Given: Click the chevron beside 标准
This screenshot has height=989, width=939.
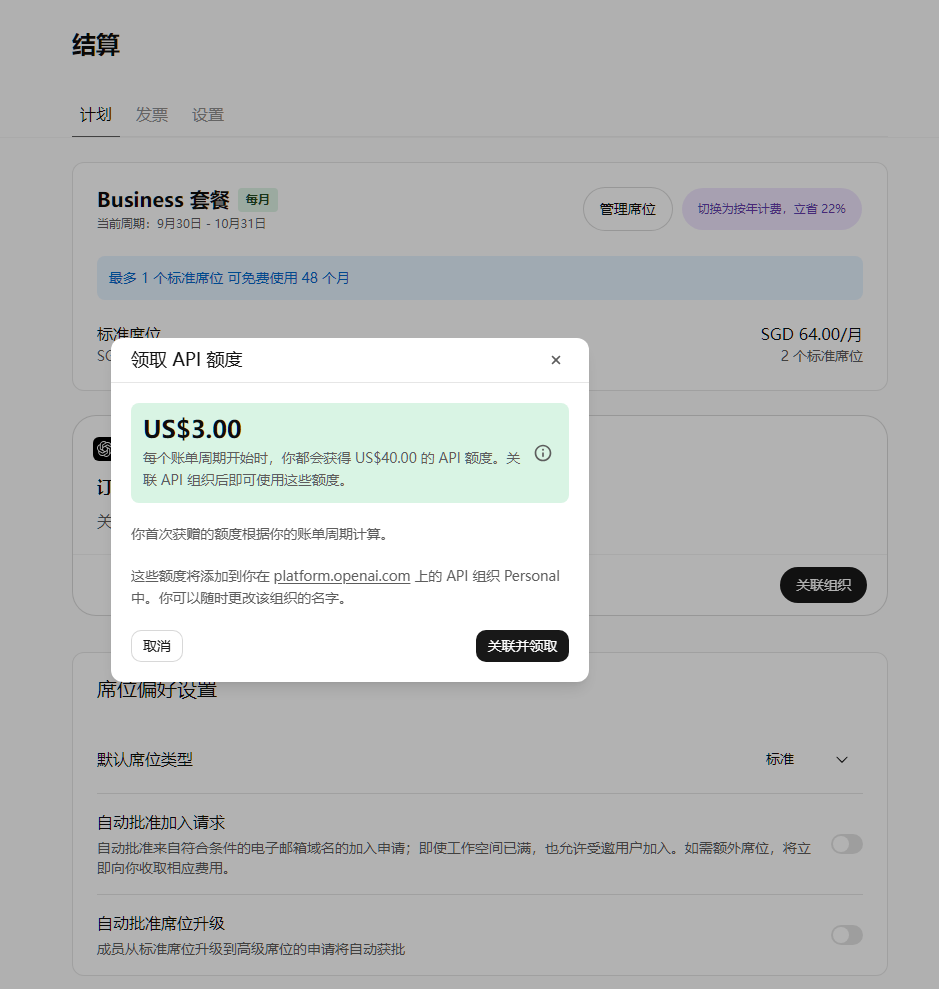Looking at the screenshot, I should click(x=842, y=759).
